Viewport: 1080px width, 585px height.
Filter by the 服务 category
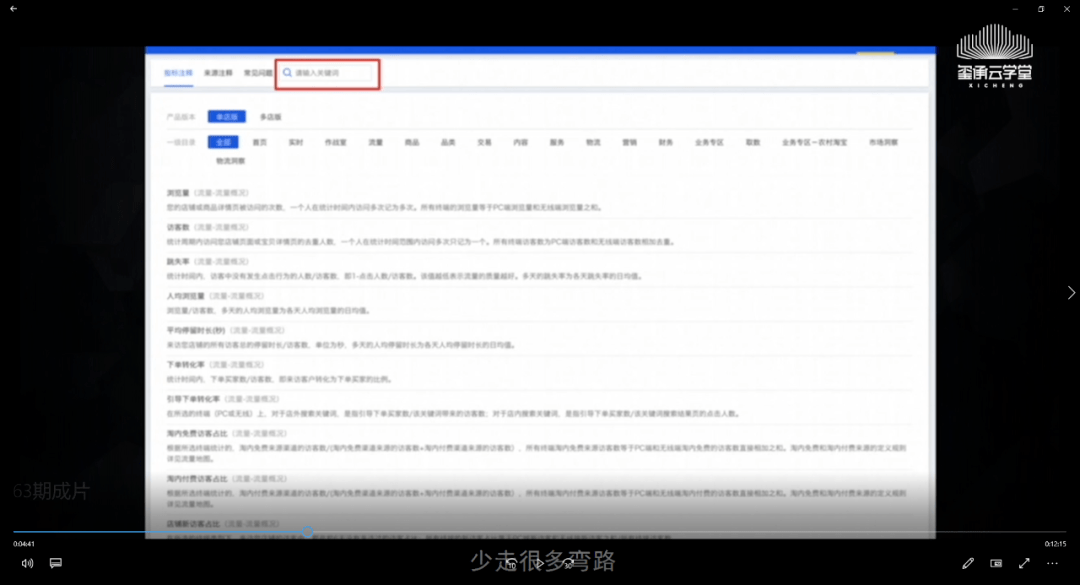(x=557, y=142)
